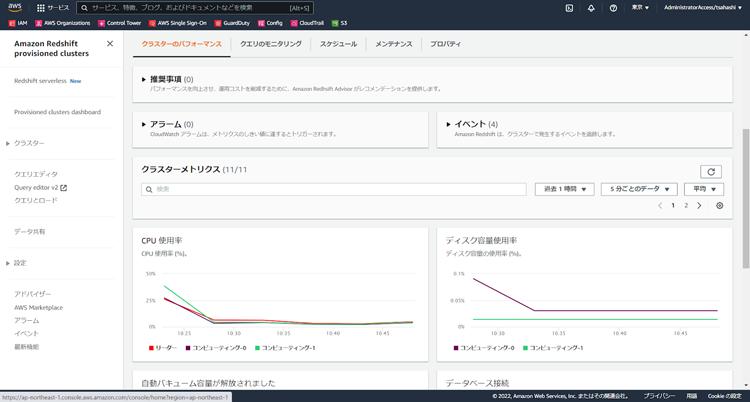Close the Redshift navigation sidebar
750x402 pixels.
[110, 44]
